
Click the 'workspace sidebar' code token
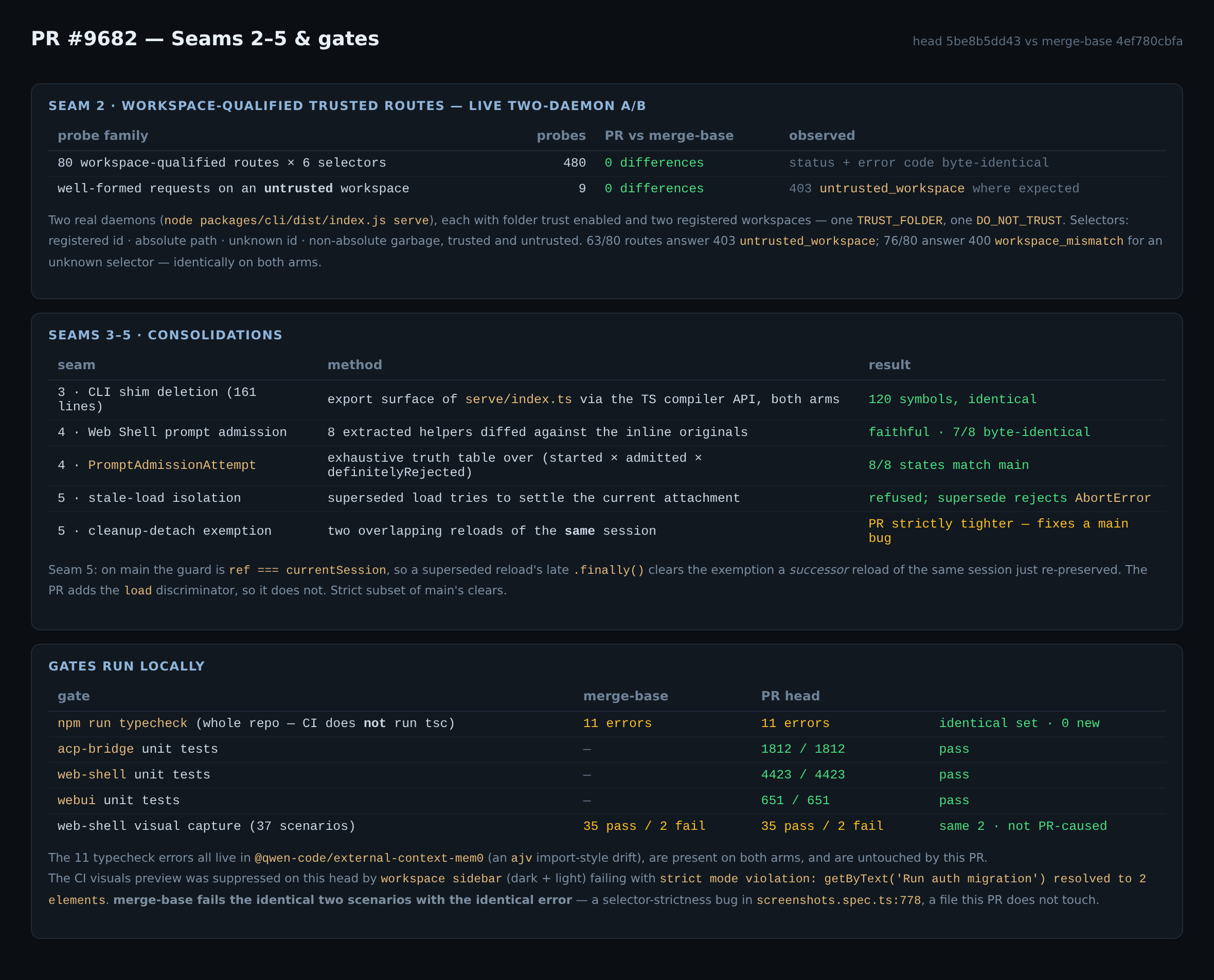click(441, 879)
